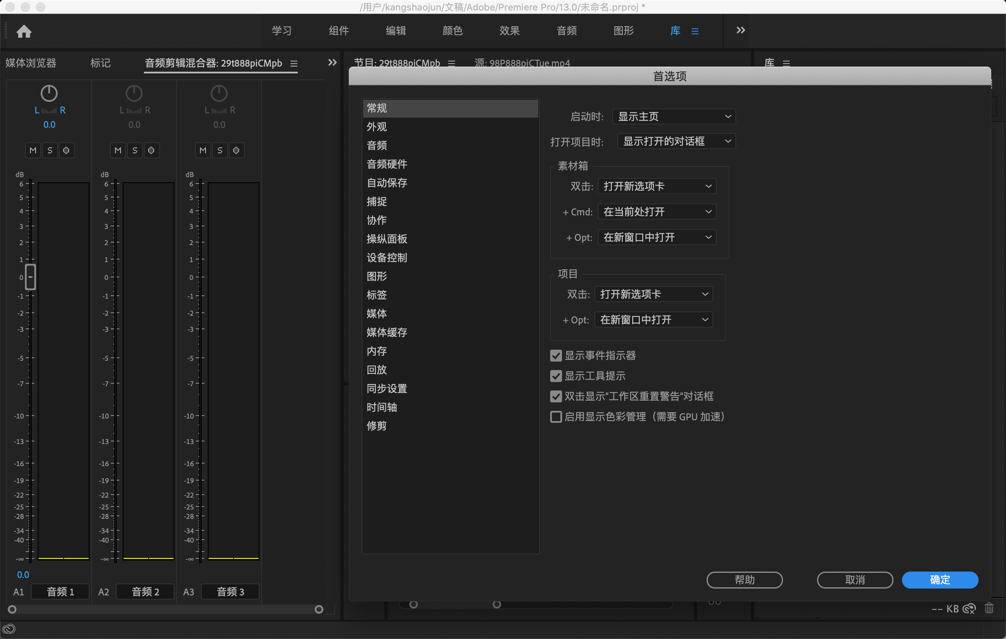This screenshot has height=639, width=1006.
Task: Enable 启用显示色彩管理 checkbox
Action: tap(557, 417)
